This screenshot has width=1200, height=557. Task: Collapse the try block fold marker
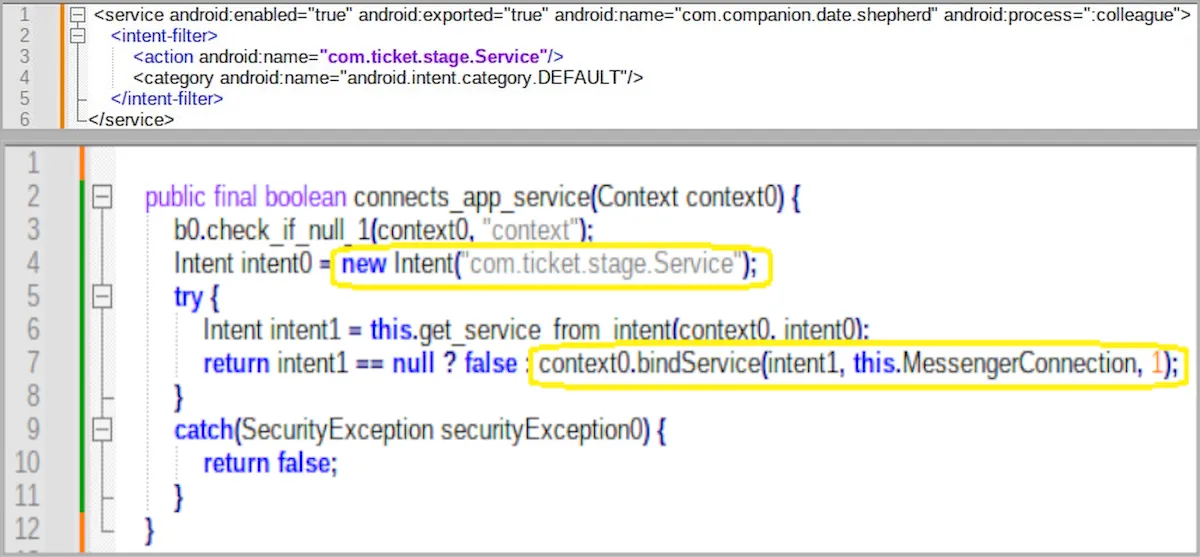point(101,297)
